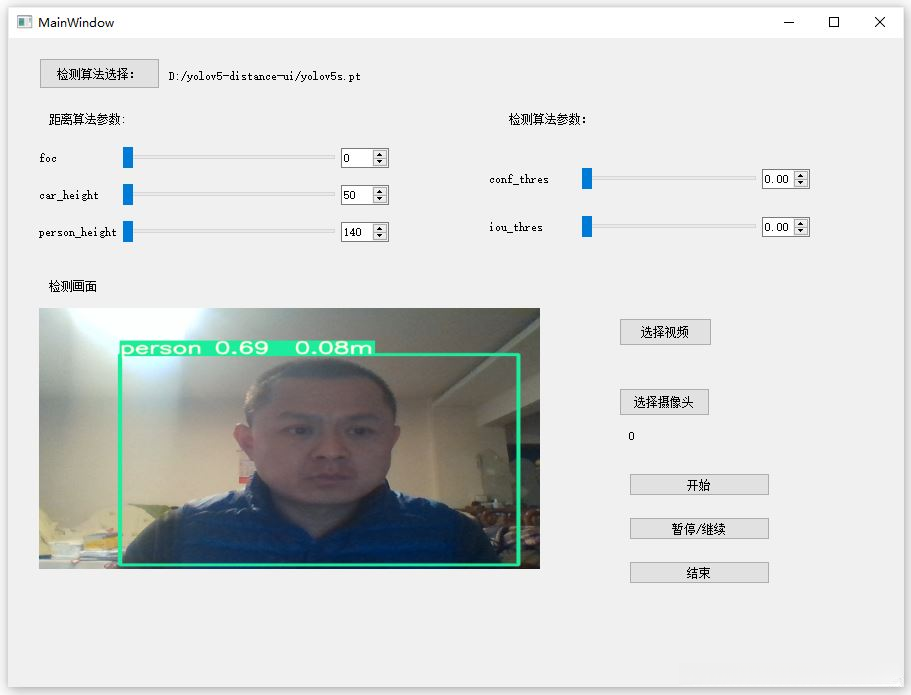
Task: Close the MainWindow window
Action: [x=880, y=22]
